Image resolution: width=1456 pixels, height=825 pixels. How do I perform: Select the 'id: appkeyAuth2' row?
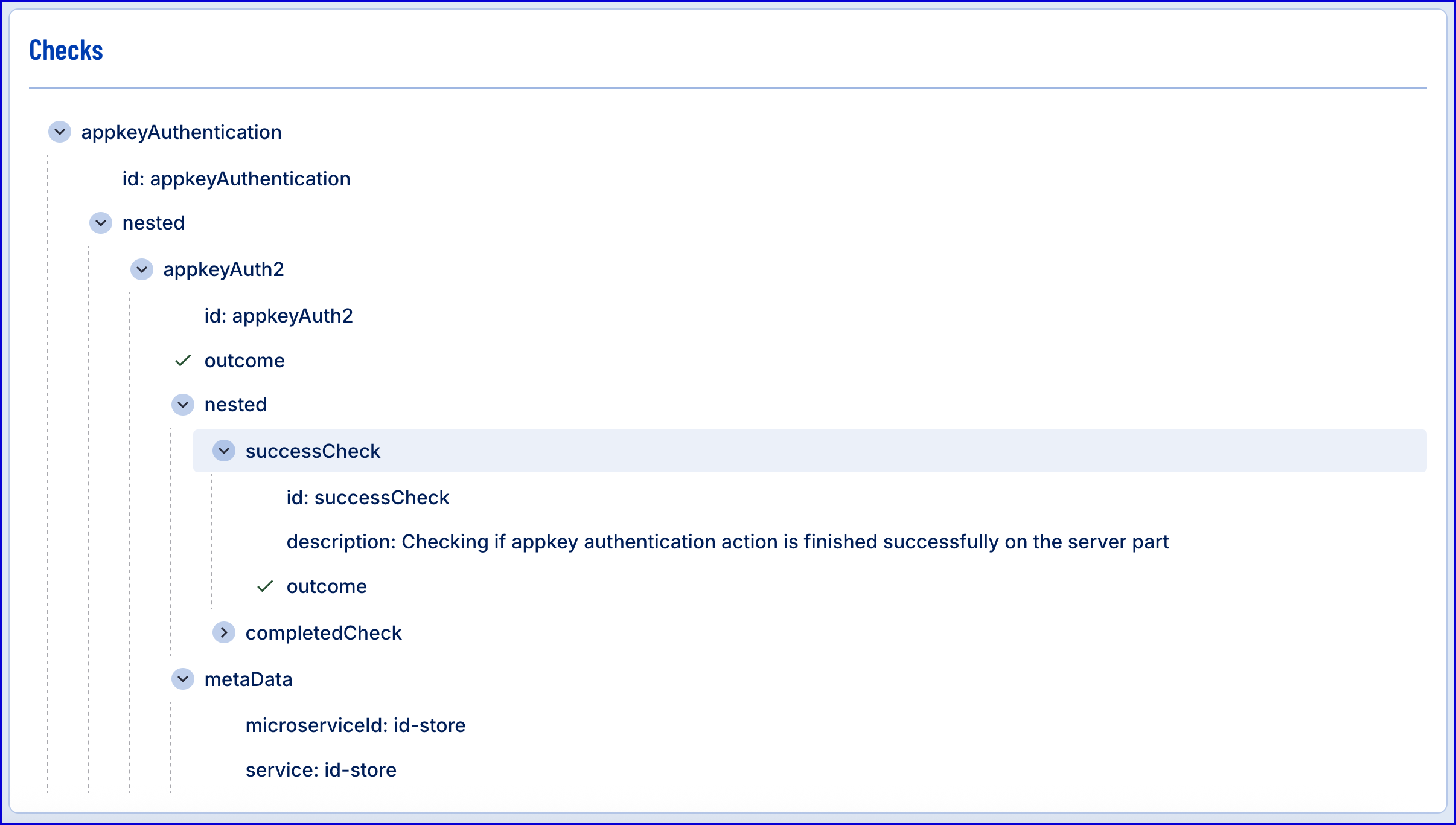click(278, 316)
